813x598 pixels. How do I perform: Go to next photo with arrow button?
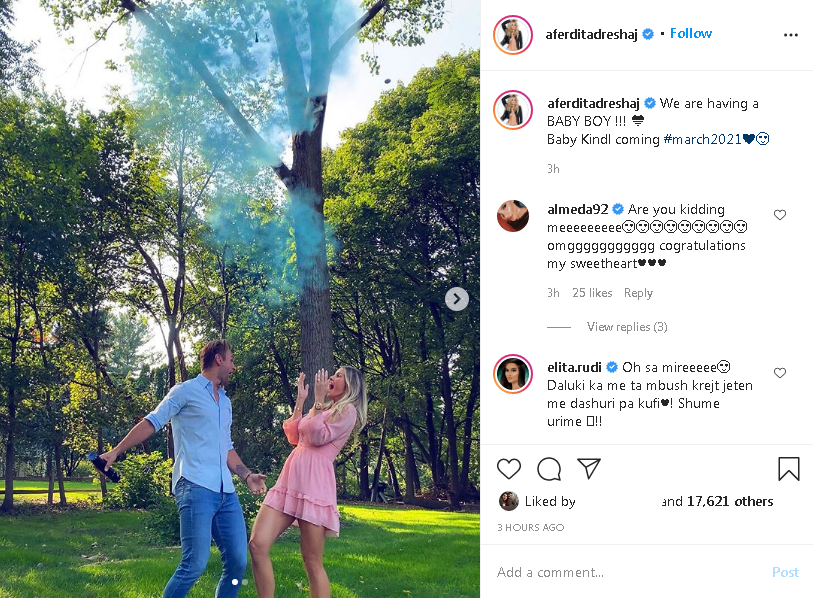click(457, 299)
